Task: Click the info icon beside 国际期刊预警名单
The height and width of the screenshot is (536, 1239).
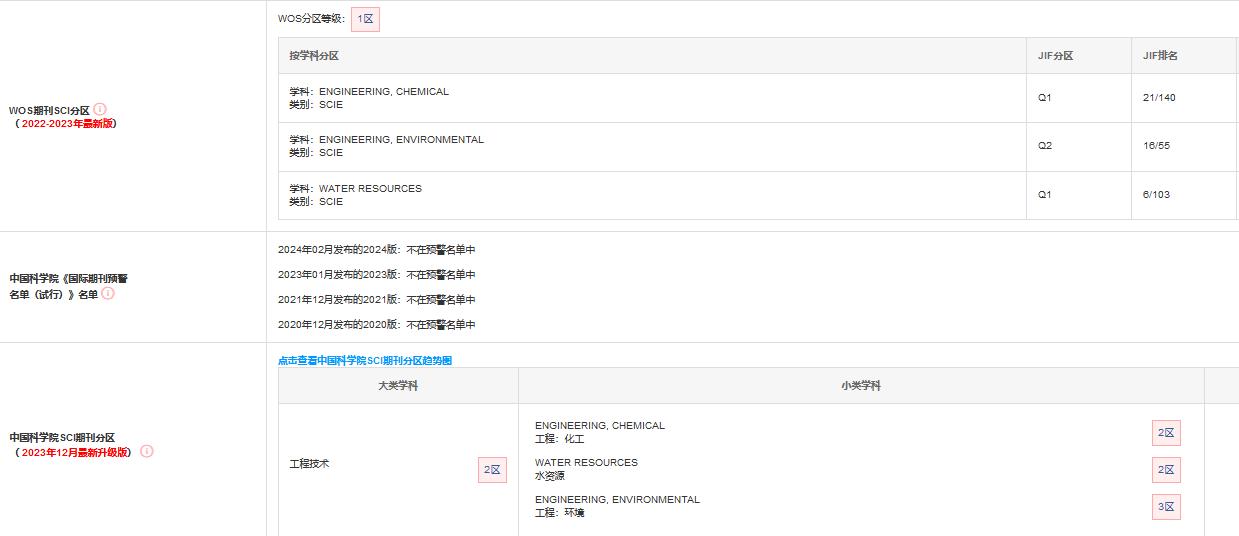Action: click(x=108, y=293)
